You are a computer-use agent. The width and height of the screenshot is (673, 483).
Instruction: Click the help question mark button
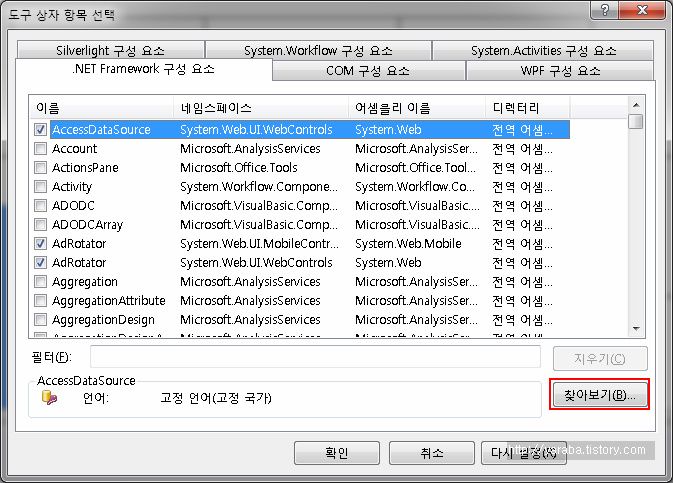point(604,9)
